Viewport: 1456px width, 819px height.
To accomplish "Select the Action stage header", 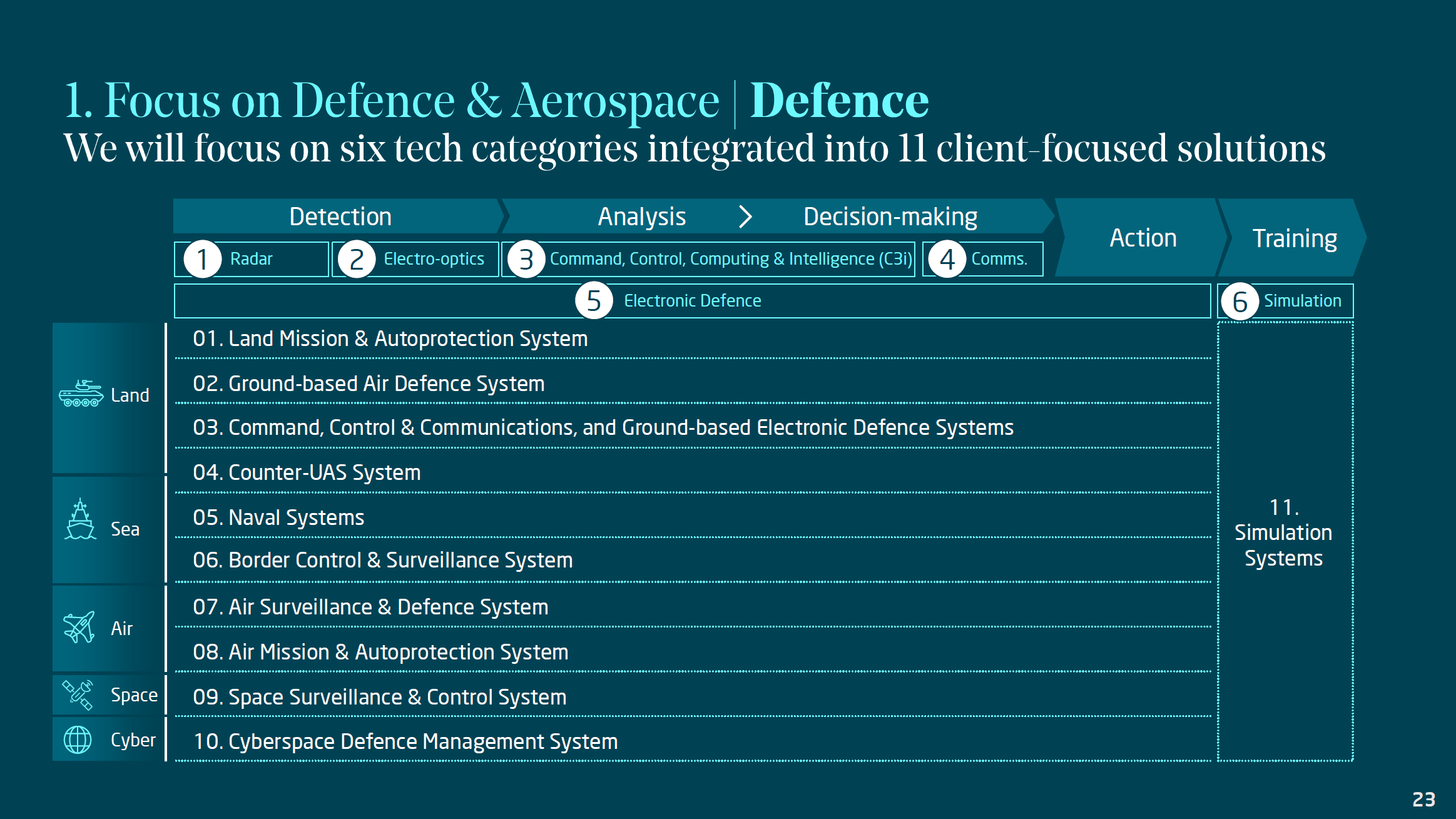I will [x=1143, y=238].
